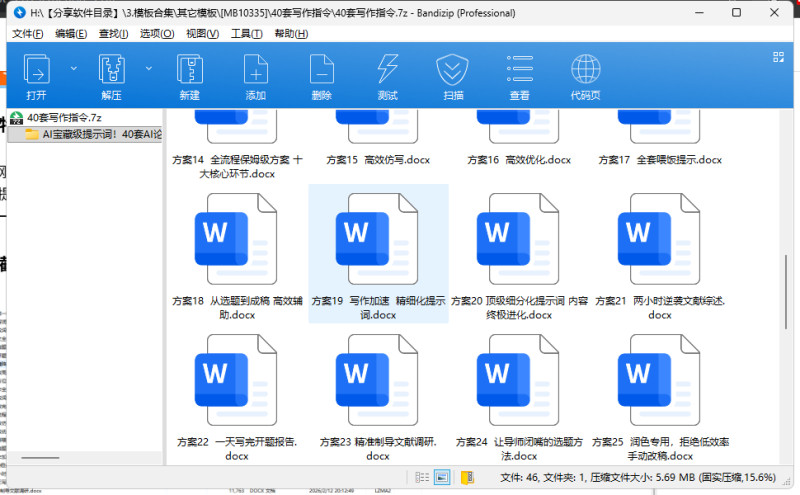Click the file name 方案16 高效优化.docx
Image resolution: width=800 pixels, height=495 pixels.
[519, 160]
